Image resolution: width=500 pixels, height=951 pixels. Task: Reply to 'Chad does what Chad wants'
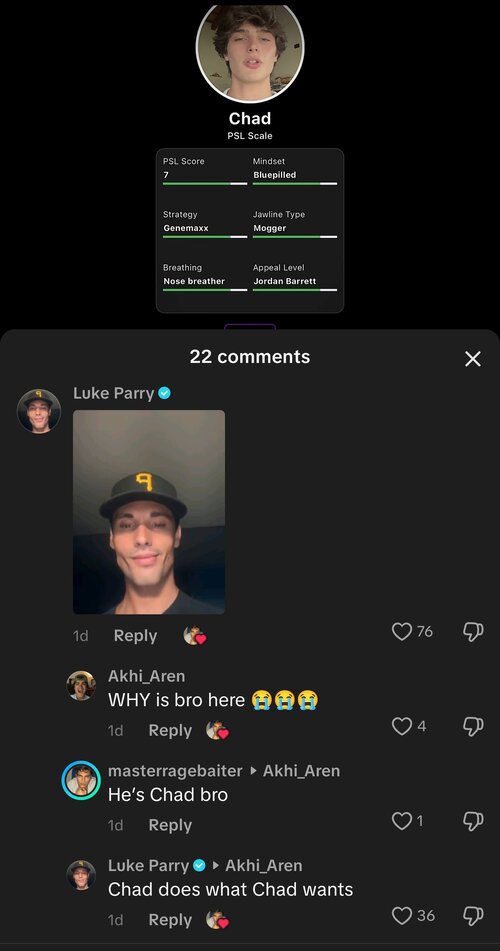pos(170,919)
